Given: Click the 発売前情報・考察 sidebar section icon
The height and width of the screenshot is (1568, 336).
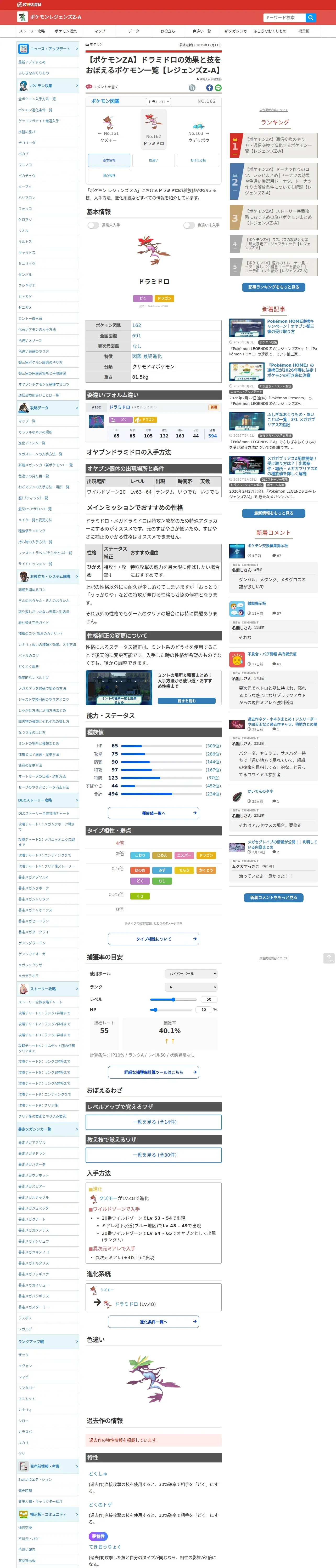Looking at the screenshot, I should point(23,1466).
